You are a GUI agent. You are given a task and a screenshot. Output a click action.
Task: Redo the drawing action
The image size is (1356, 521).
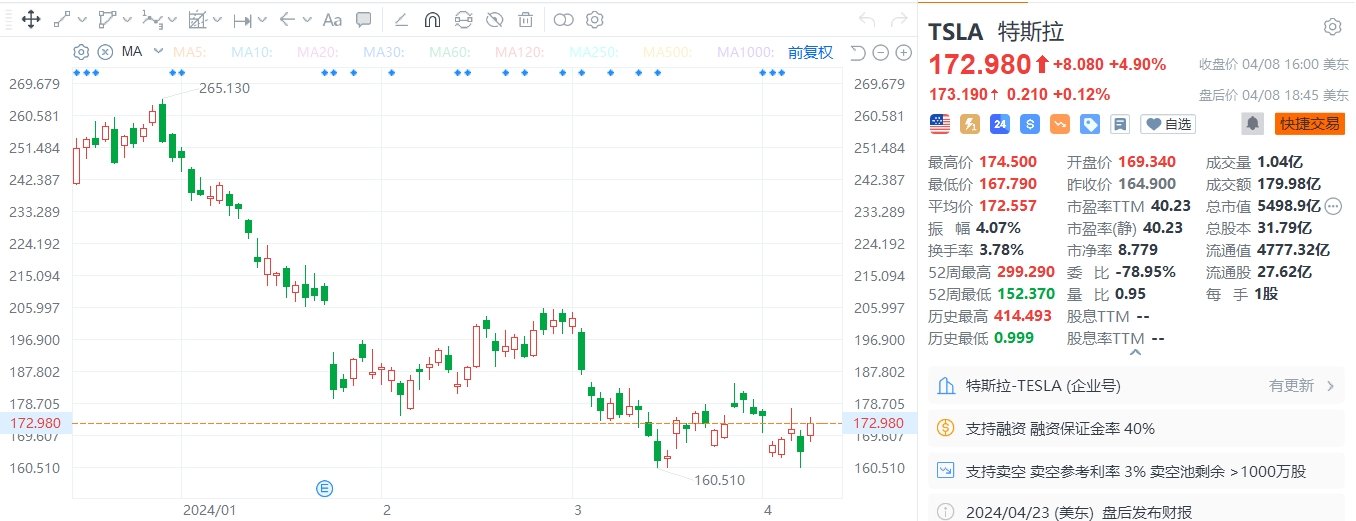tap(897, 19)
